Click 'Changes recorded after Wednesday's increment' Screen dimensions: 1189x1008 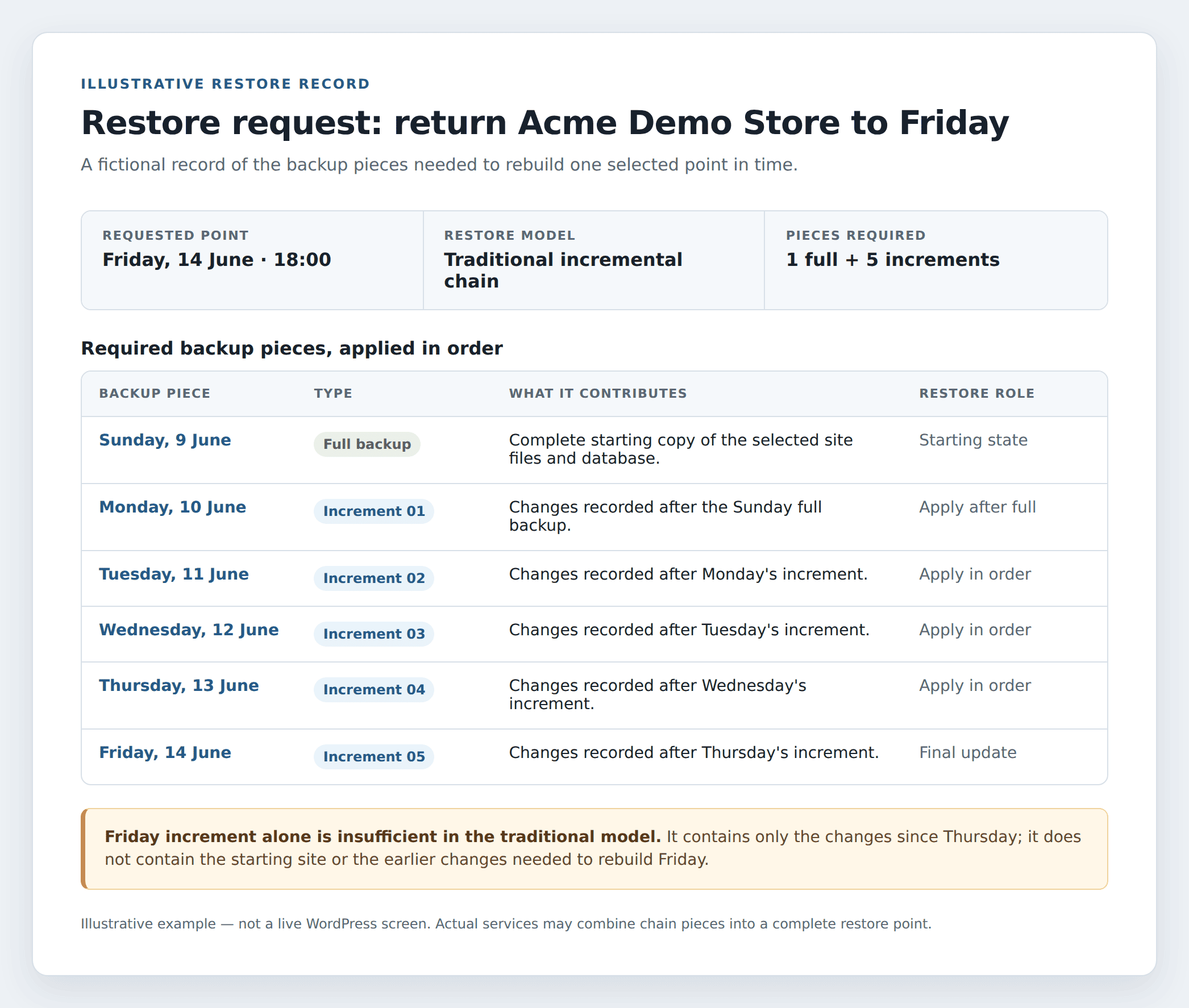(x=658, y=694)
